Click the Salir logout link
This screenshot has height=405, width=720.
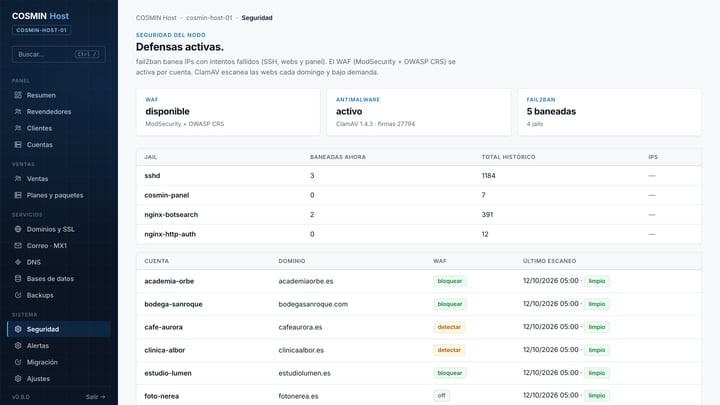(96, 397)
